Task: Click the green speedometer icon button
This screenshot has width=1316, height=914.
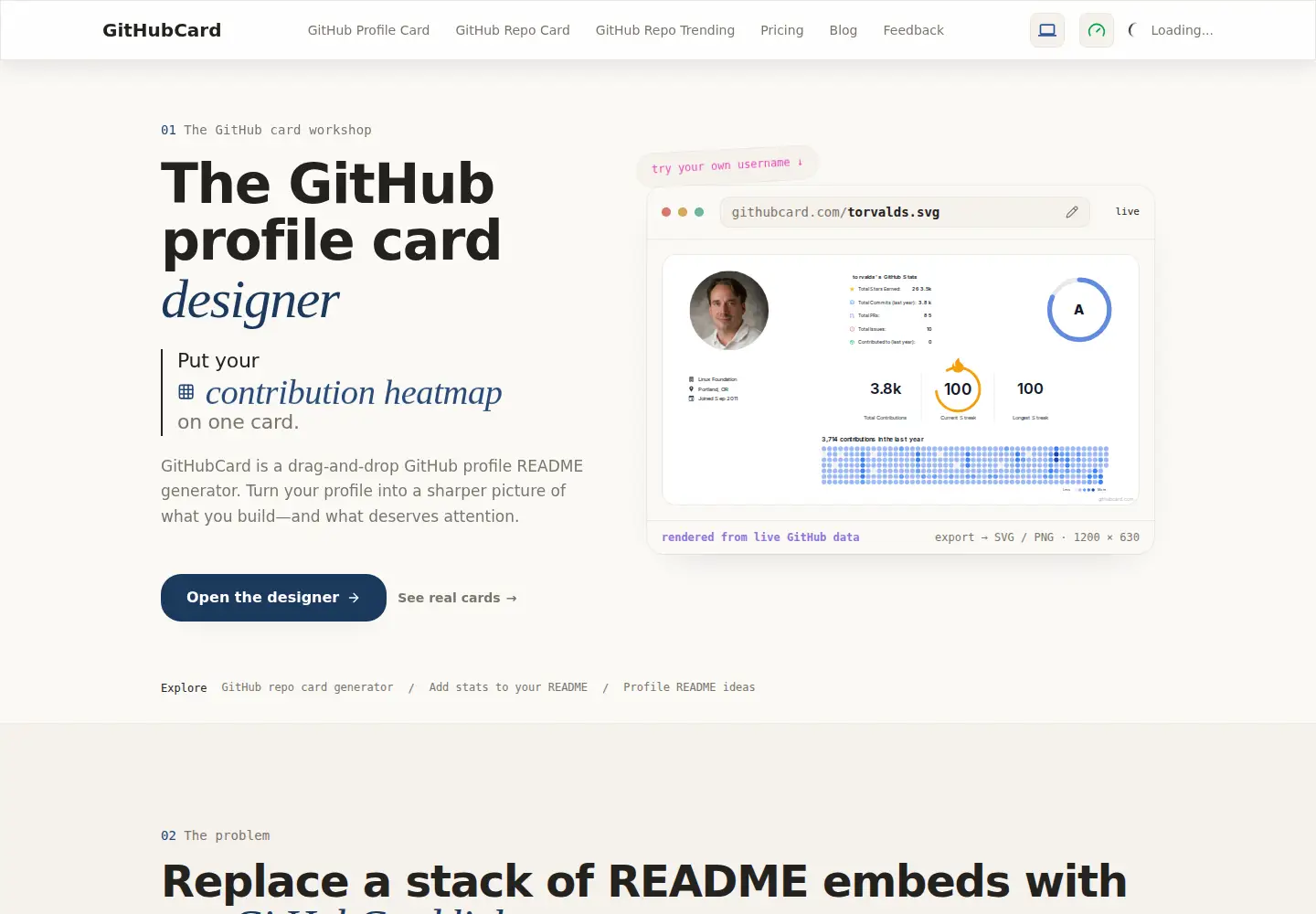Action: 1097,30
